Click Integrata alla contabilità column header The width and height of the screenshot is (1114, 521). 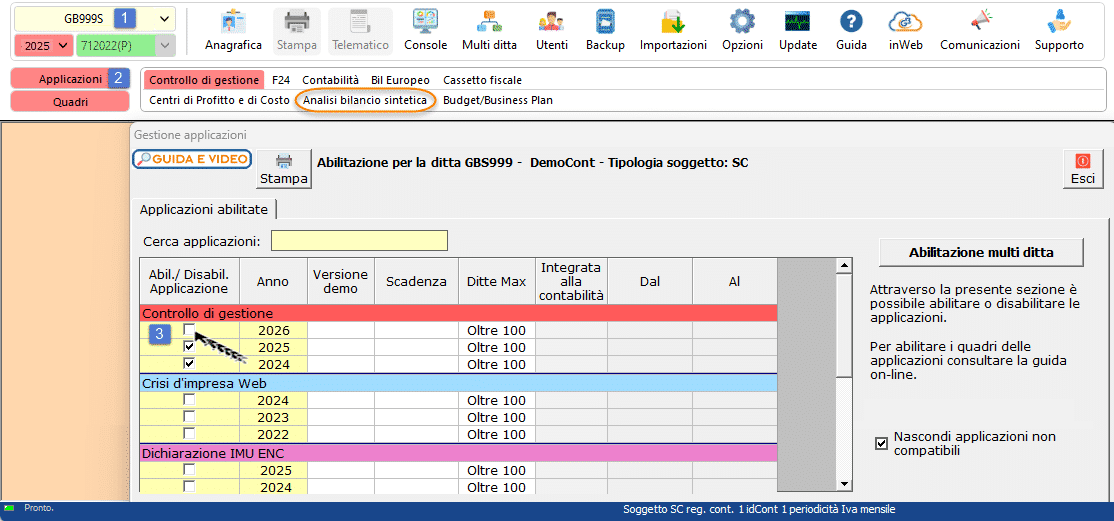point(571,281)
